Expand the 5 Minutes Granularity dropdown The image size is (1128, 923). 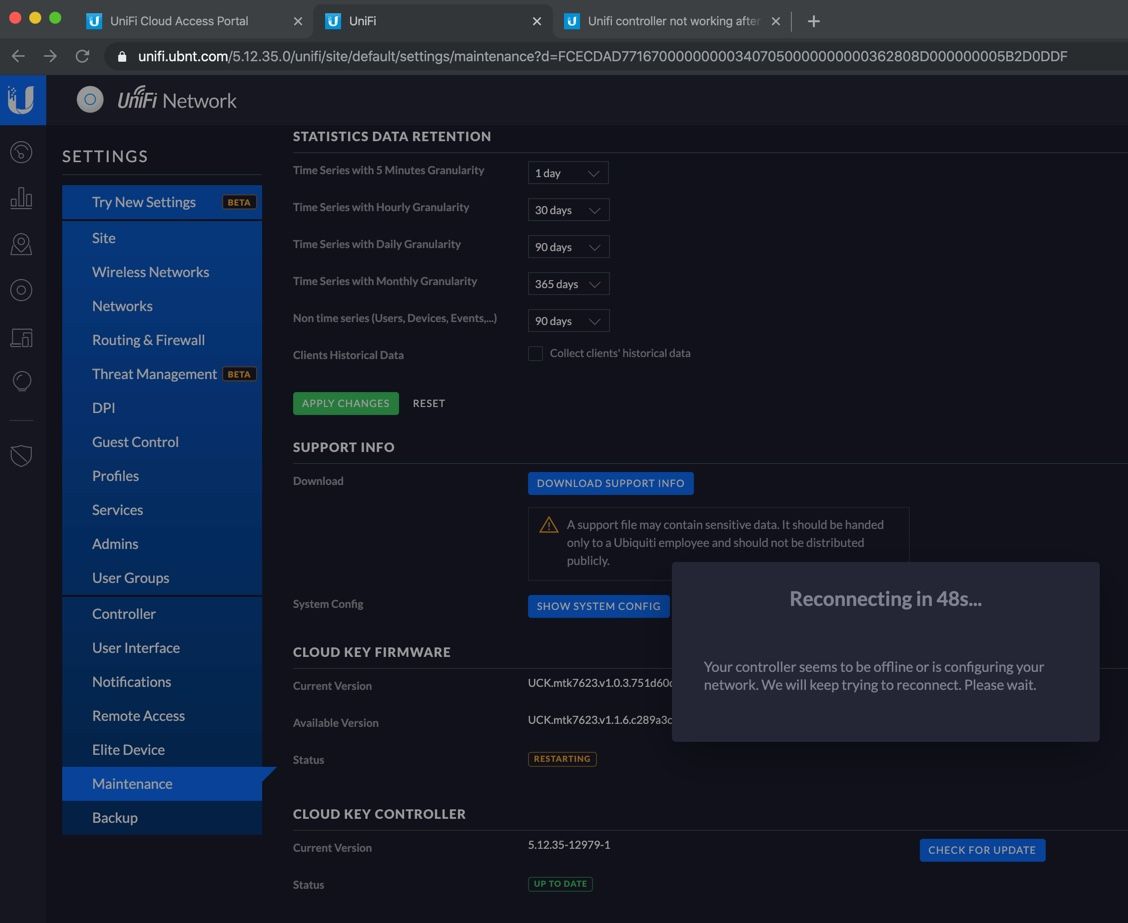pos(567,173)
